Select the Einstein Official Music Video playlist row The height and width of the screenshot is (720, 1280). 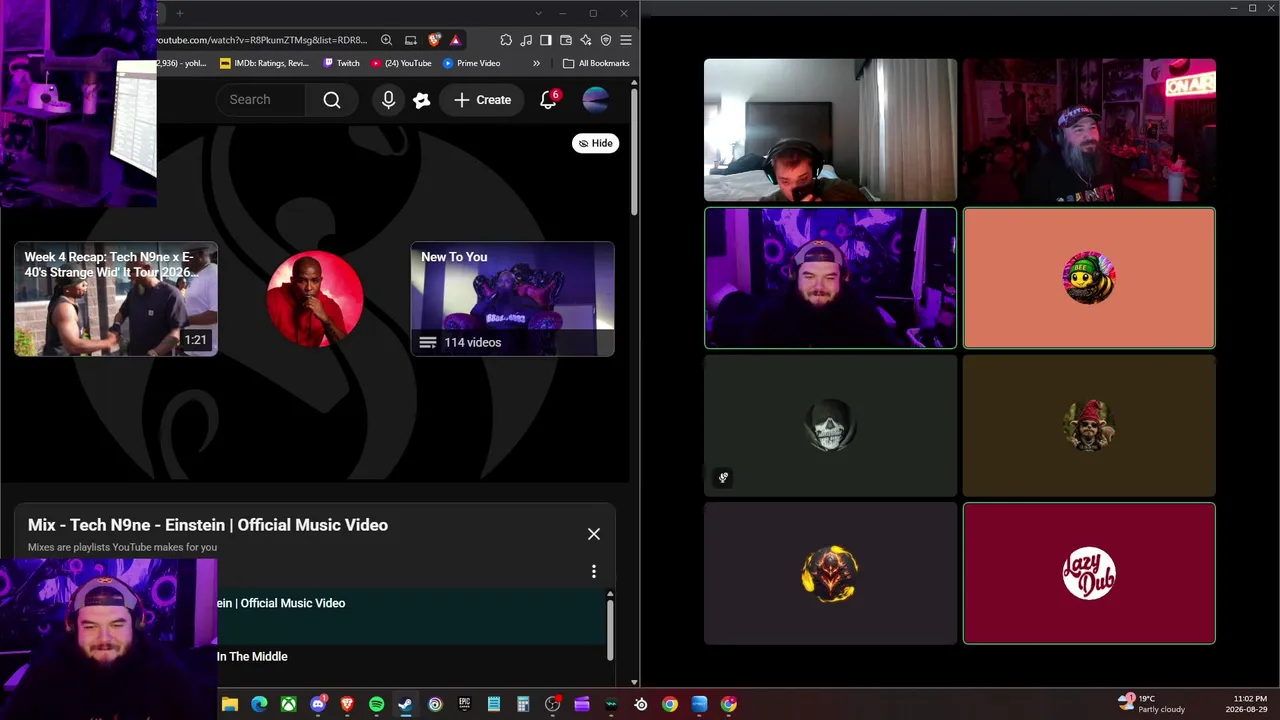[x=411, y=616]
